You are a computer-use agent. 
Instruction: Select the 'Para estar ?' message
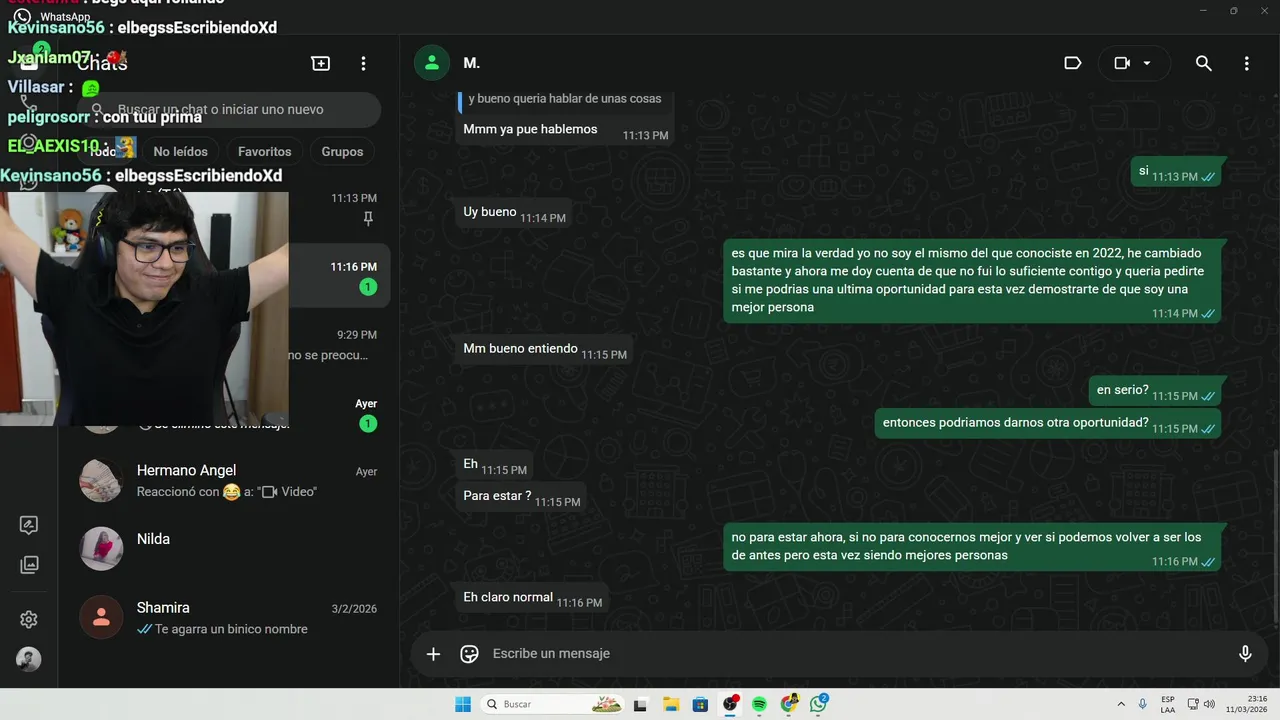[x=520, y=497]
